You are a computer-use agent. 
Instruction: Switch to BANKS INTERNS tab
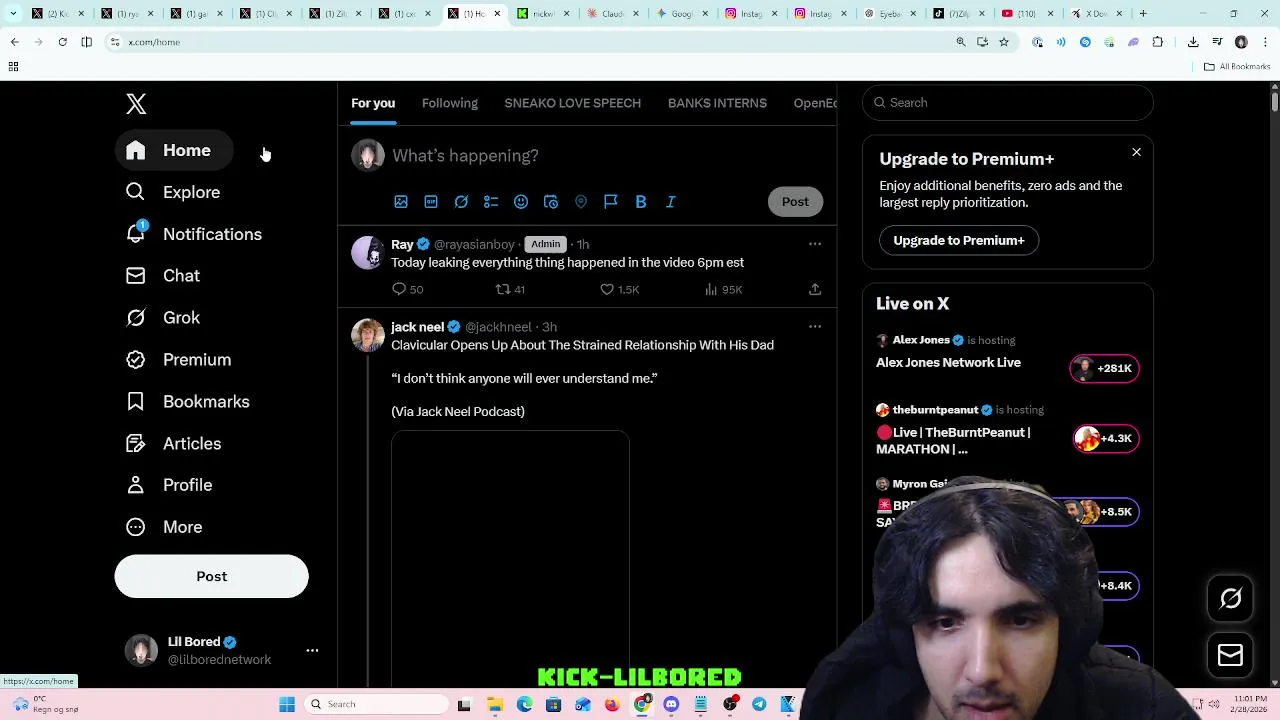717,103
